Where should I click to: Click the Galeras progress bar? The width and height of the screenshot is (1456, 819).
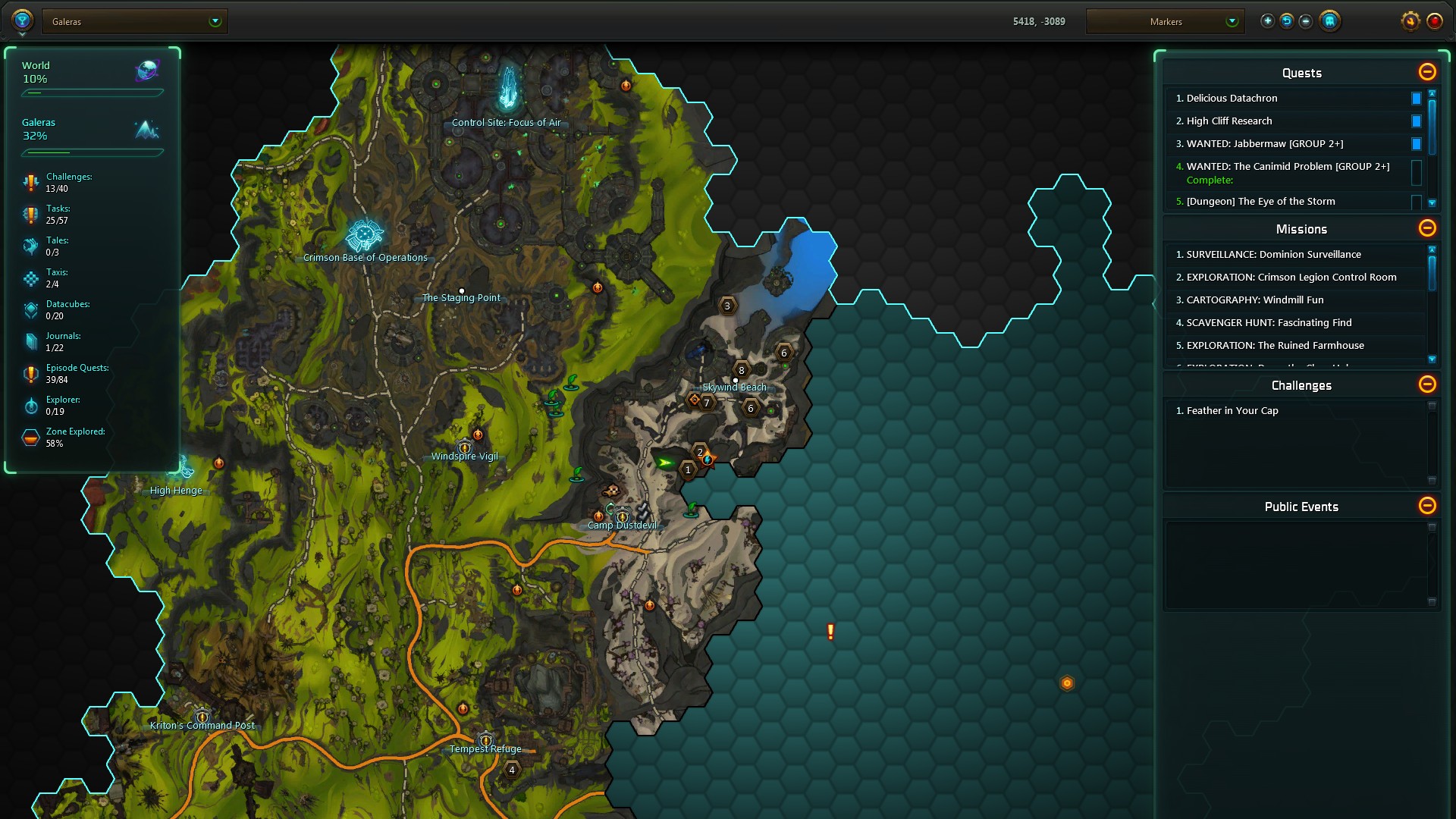[x=93, y=152]
